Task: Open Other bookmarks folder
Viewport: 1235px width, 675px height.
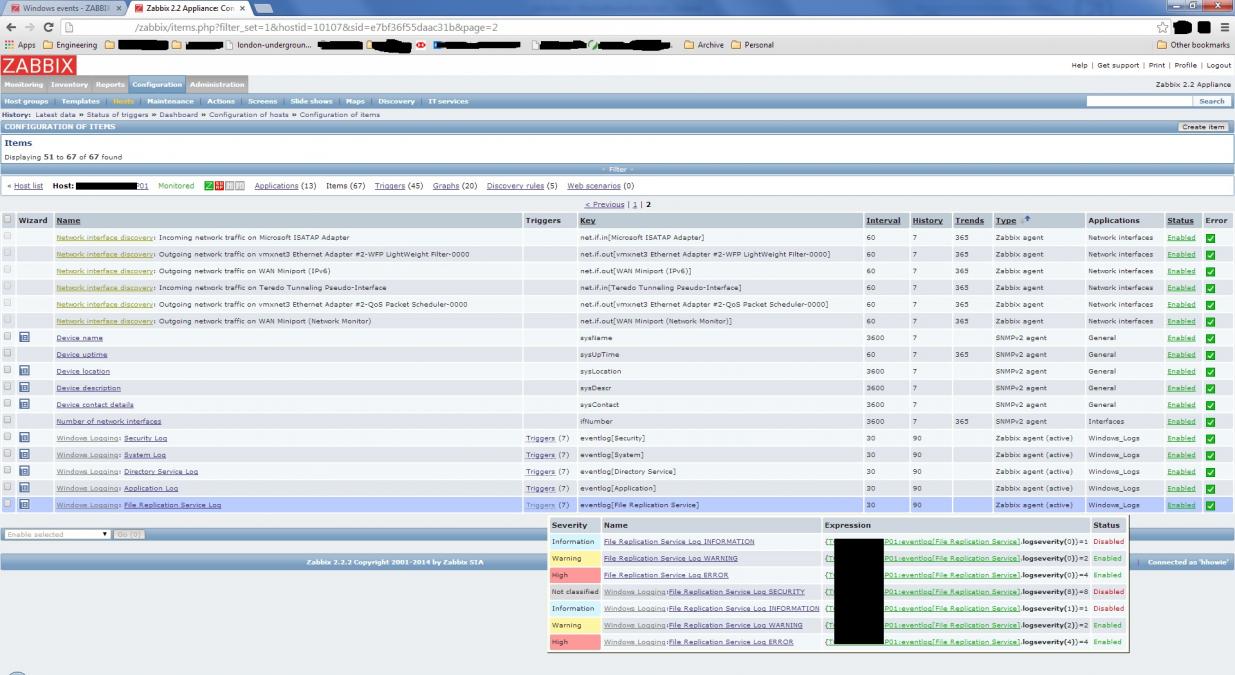Action: 1193,44
